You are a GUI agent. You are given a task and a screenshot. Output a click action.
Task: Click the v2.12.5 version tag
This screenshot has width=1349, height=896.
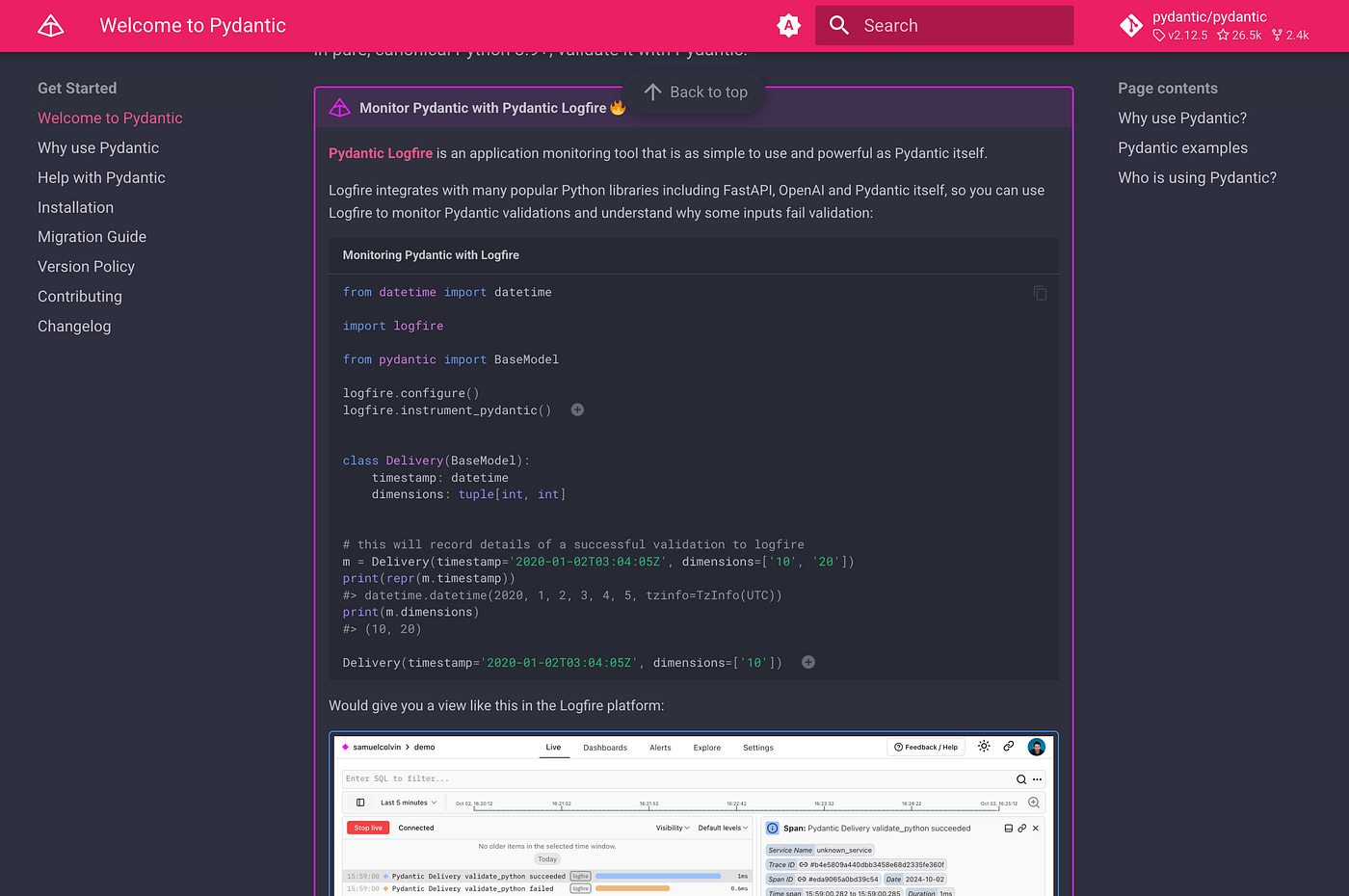pyautogui.click(x=1180, y=36)
